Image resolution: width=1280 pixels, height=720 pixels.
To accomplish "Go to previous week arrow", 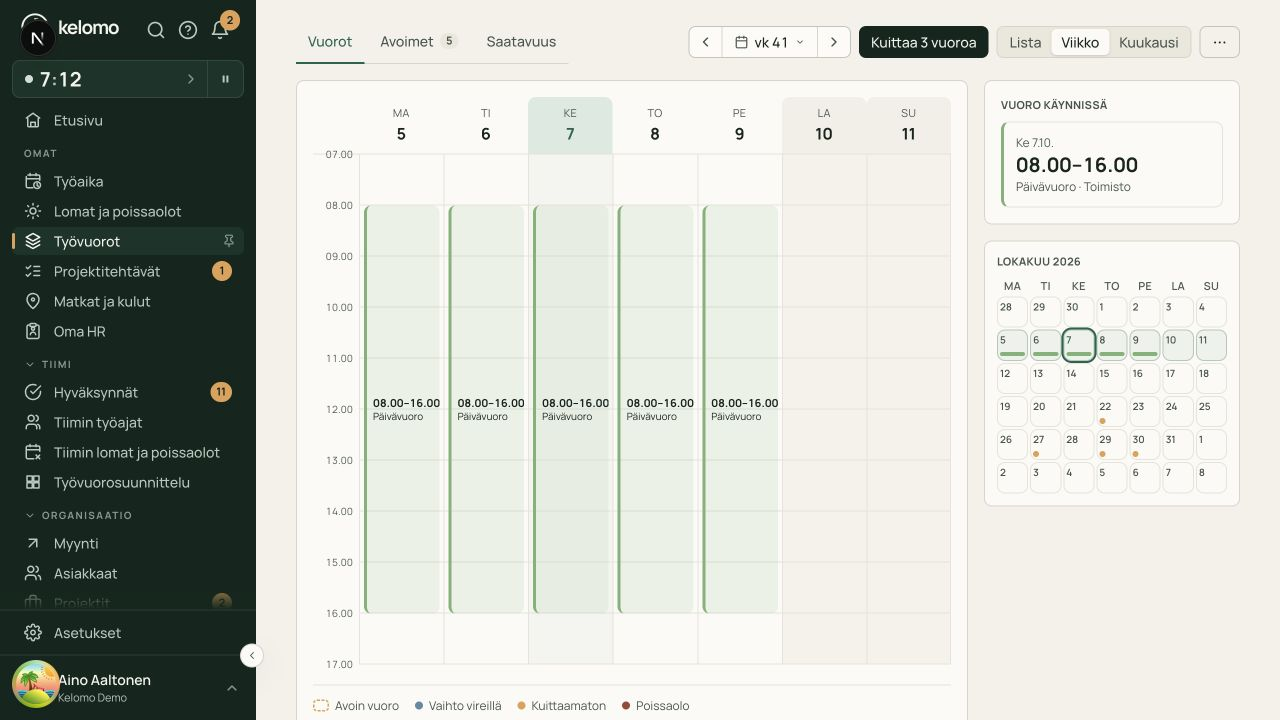I will [x=706, y=42].
